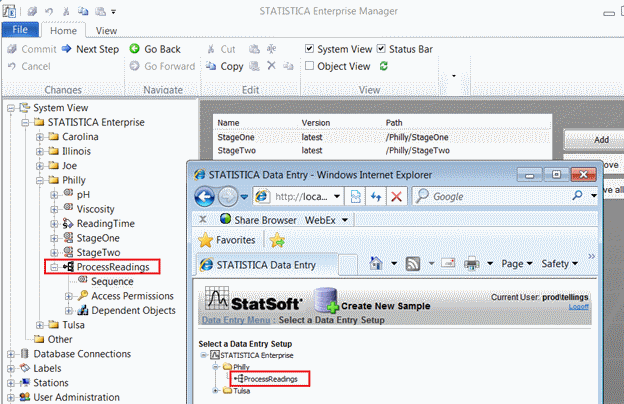Expand the Illinois folder node
Viewport: 624px width, 404px height.
click(40, 151)
